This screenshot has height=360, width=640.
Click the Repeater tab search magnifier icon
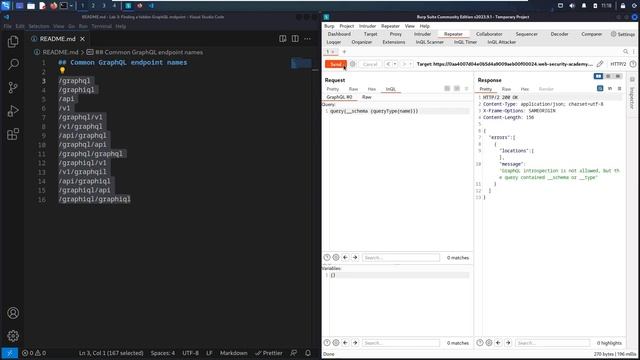coord(625,52)
